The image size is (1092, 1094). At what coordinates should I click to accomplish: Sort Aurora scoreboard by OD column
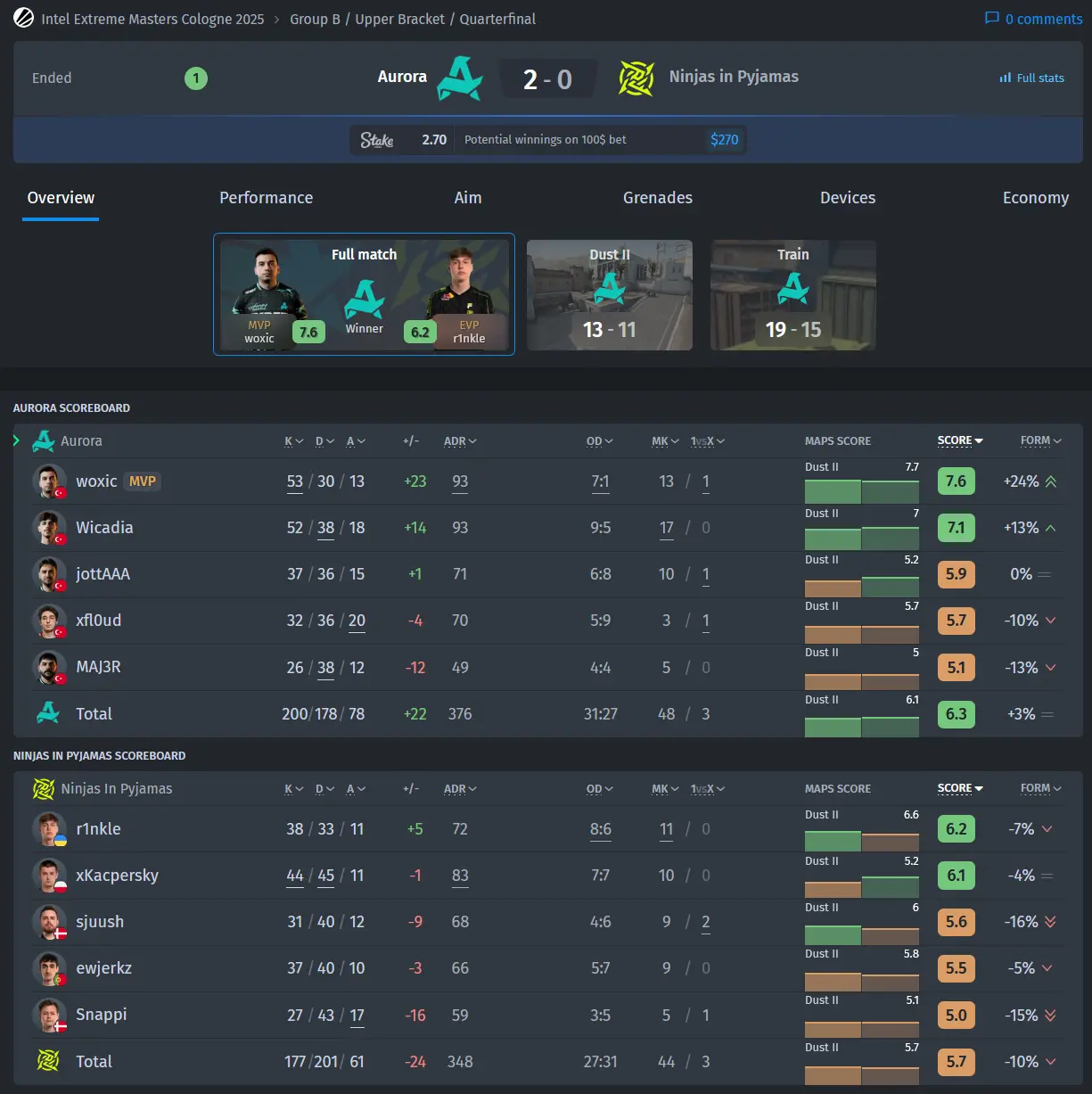pos(600,440)
